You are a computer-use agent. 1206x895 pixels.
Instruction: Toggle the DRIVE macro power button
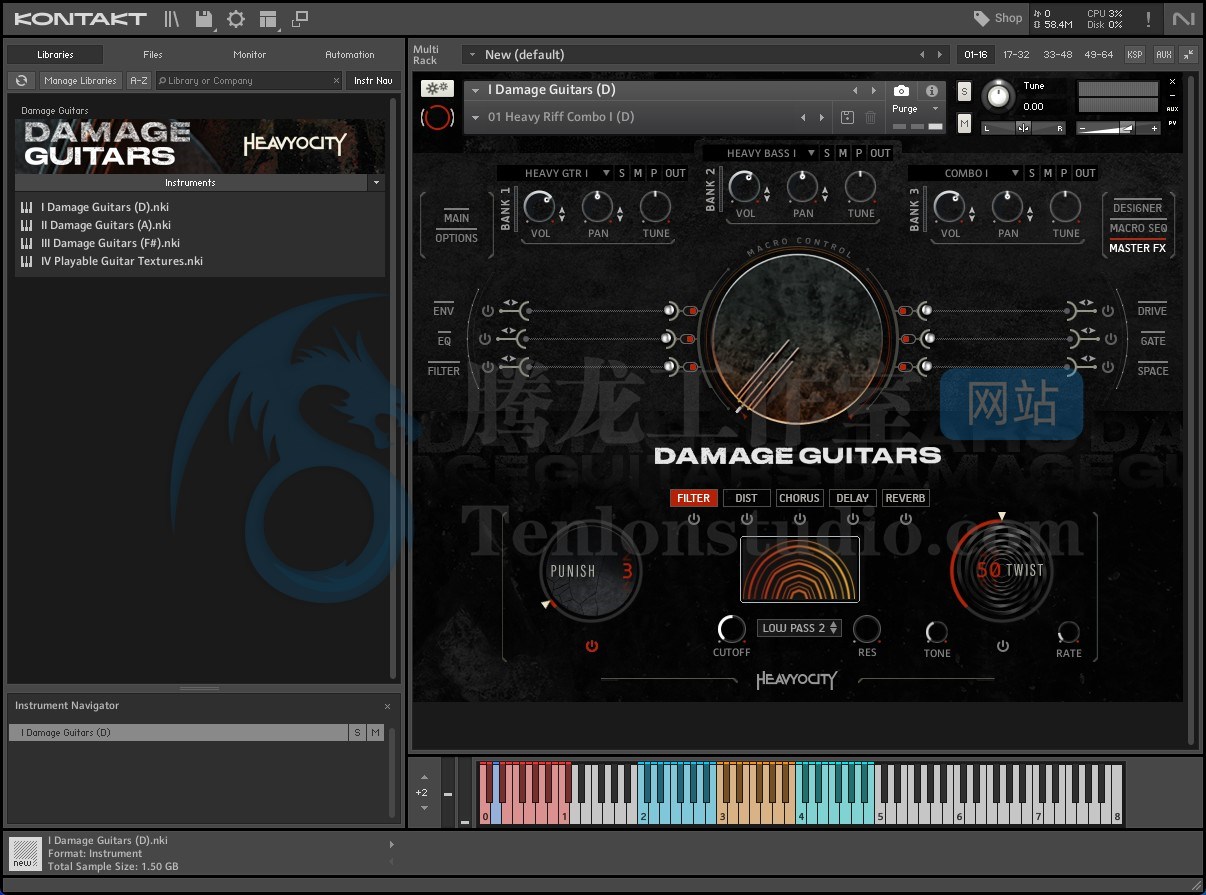click(x=1108, y=311)
